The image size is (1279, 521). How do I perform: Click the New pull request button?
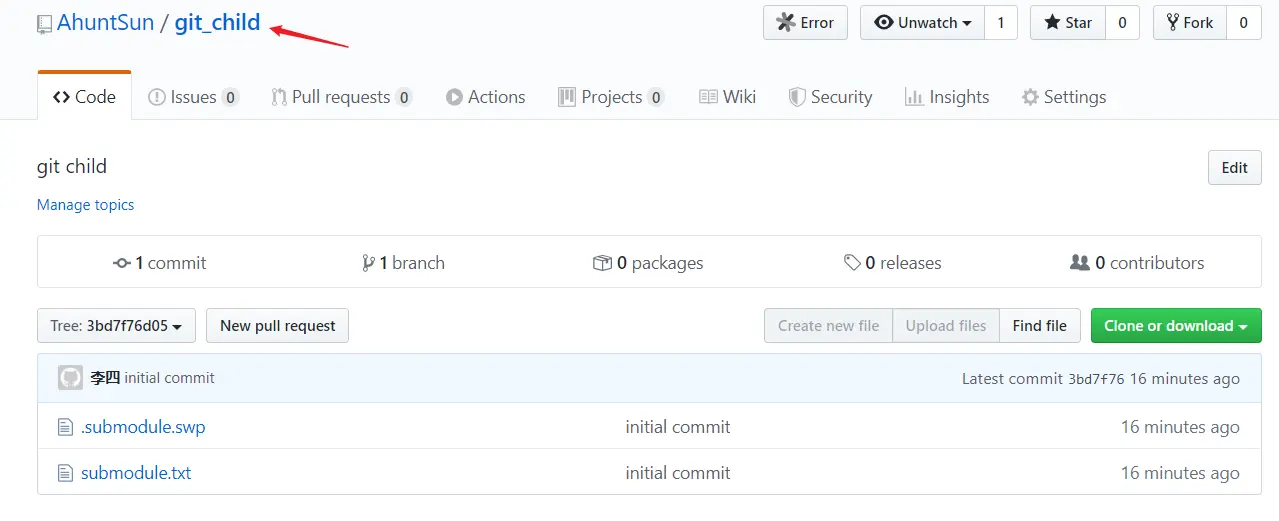[x=277, y=326]
